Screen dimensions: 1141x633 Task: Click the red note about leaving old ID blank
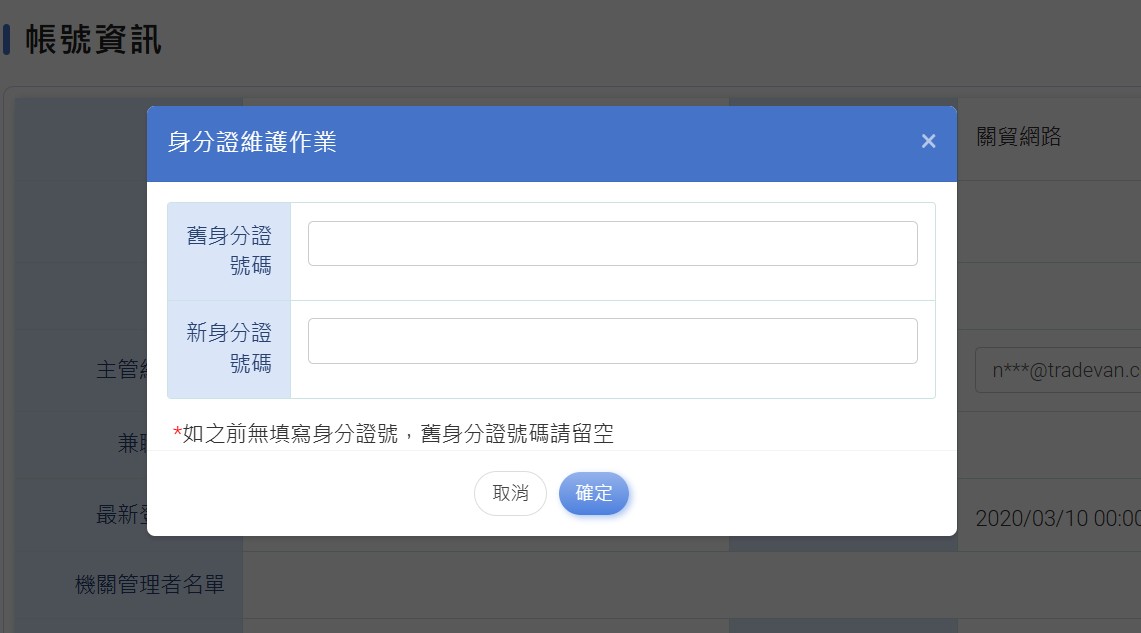coord(393,434)
